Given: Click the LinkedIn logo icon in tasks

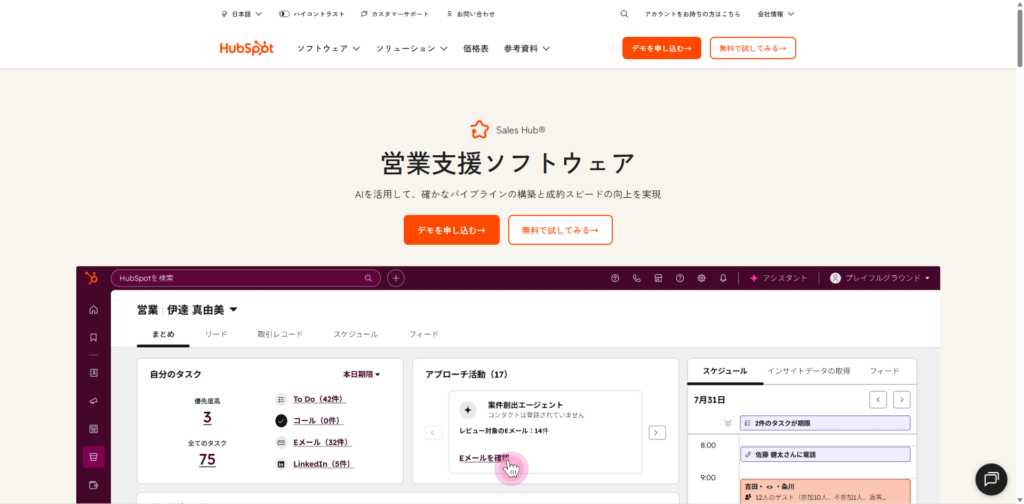Looking at the screenshot, I should pyautogui.click(x=281, y=464).
